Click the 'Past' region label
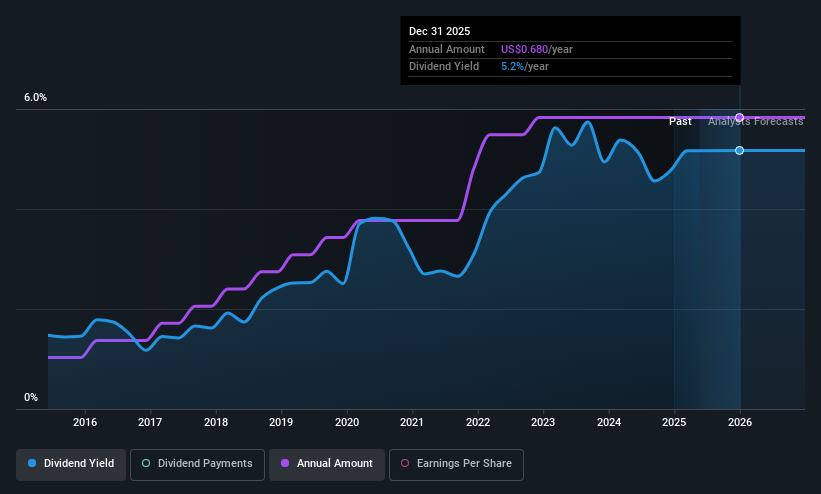The height and width of the screenshot is (494, 821). pos(680,122)
